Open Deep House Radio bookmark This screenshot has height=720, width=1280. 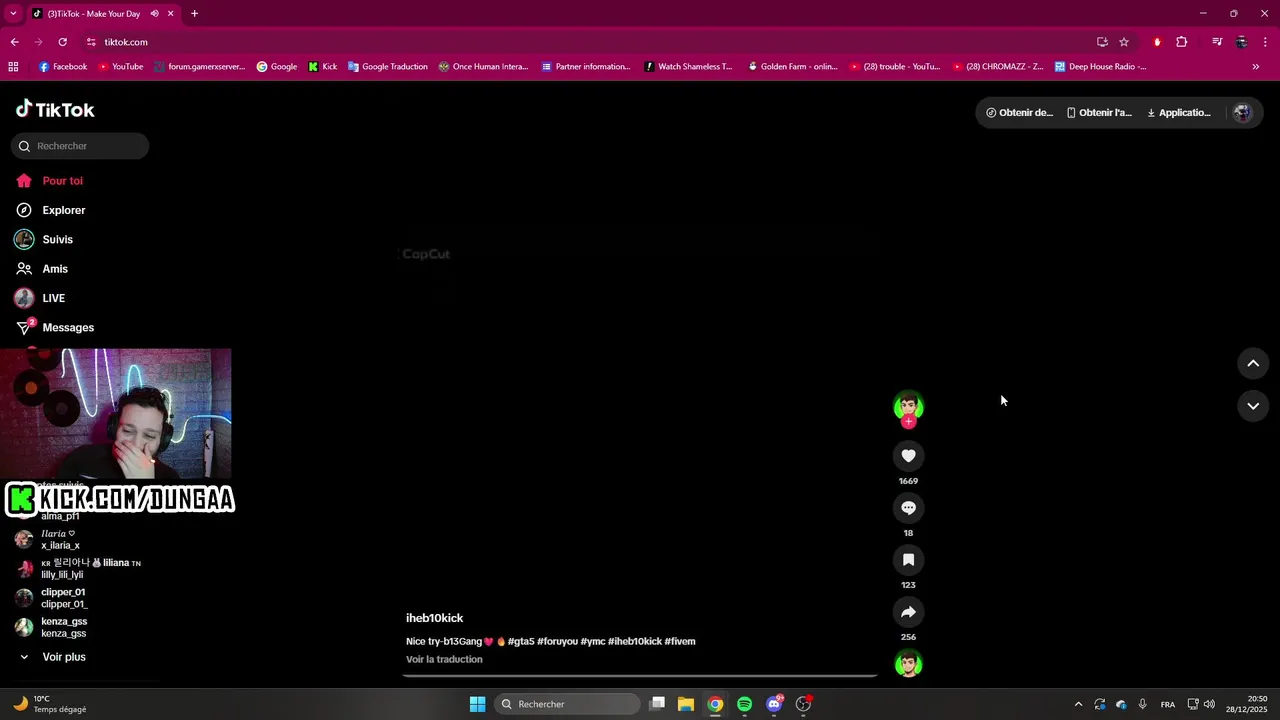1100,67
